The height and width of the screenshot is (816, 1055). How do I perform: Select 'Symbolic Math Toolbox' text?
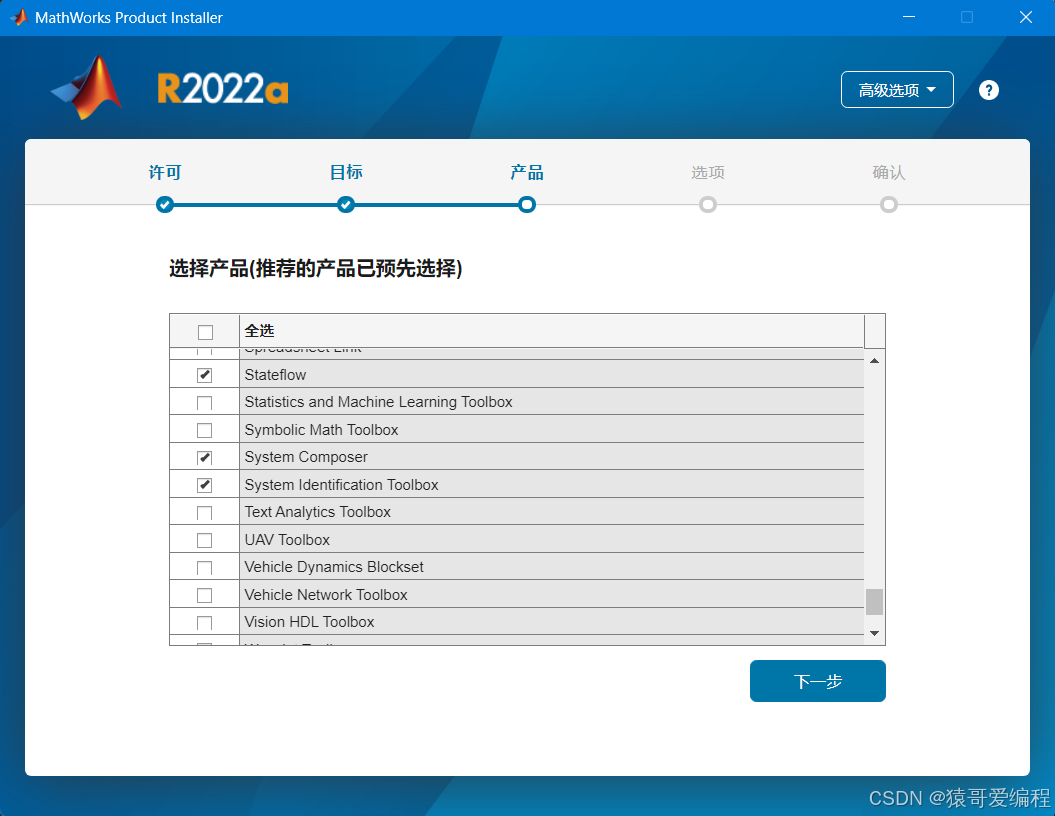321,430
